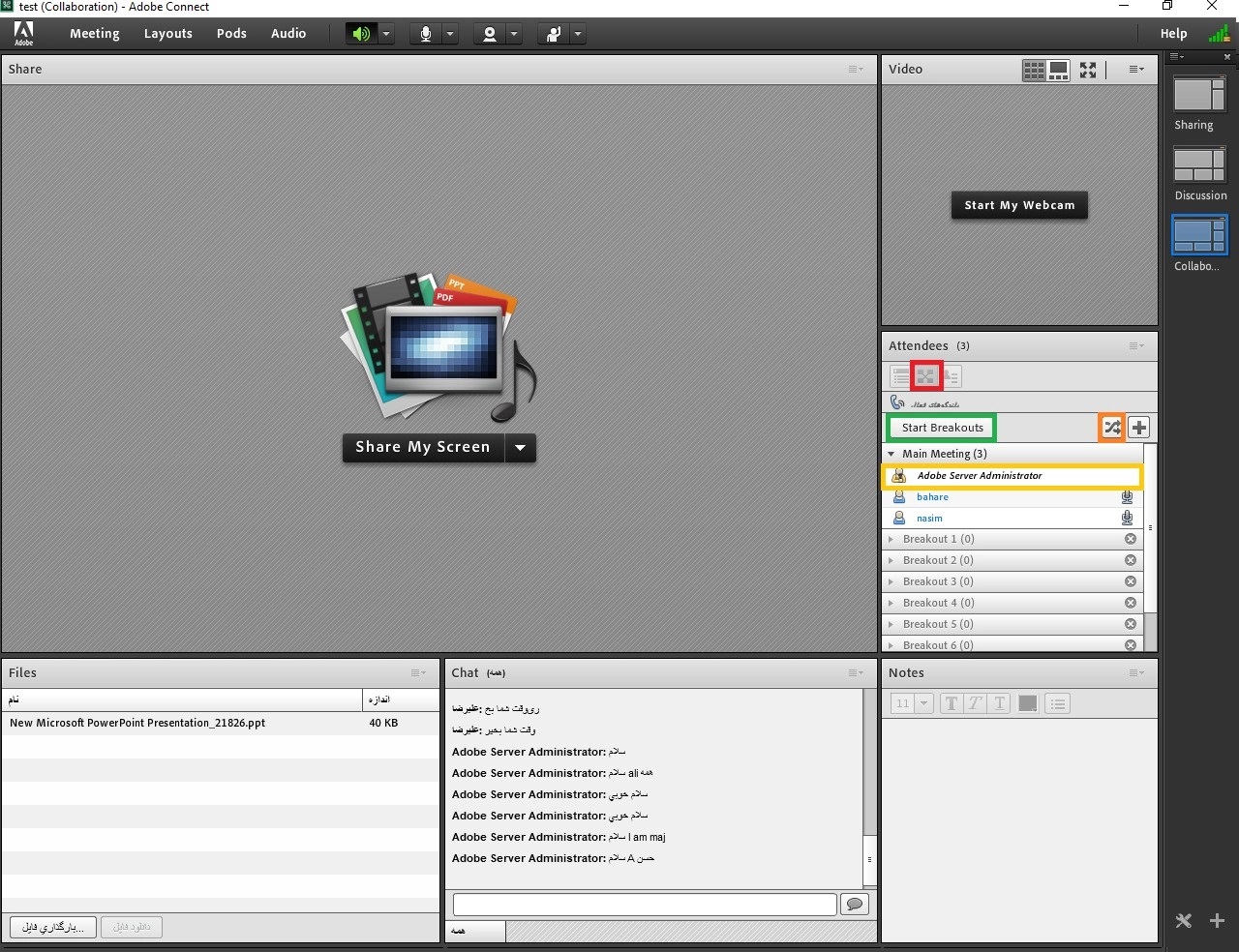
Task: Expand Breakout 1 (0) room
Action: (891, 539)
